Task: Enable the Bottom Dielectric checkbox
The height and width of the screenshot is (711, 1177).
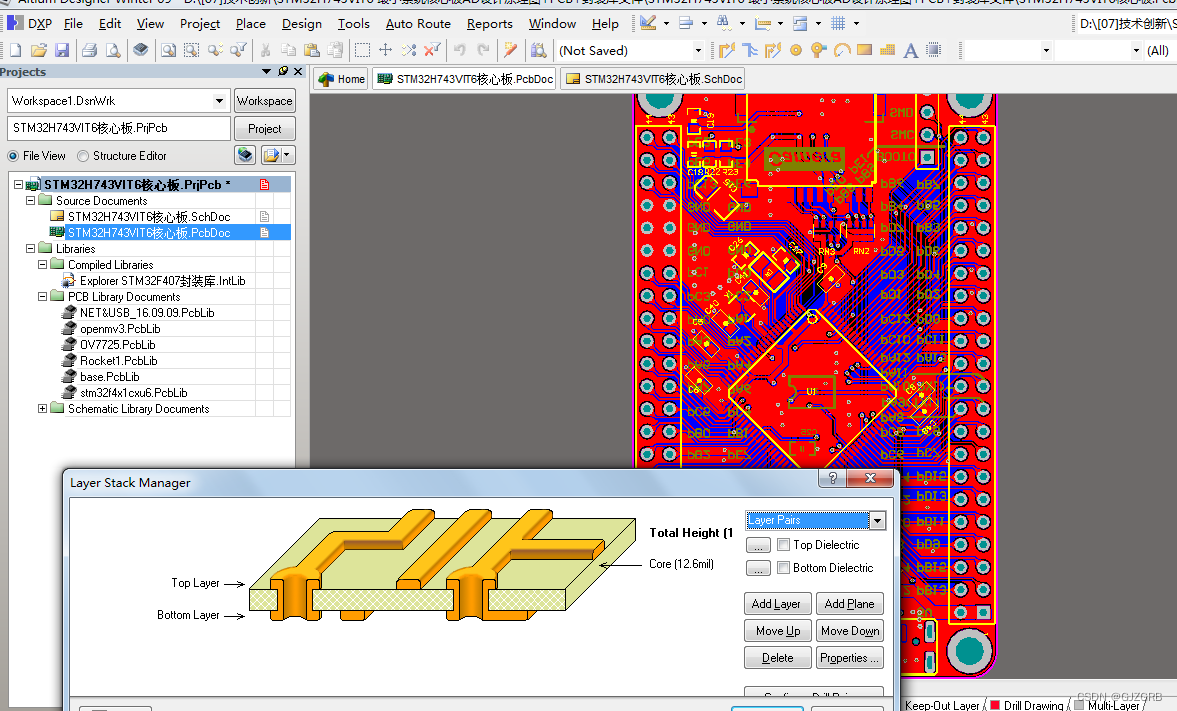Action: pos(784,568)
